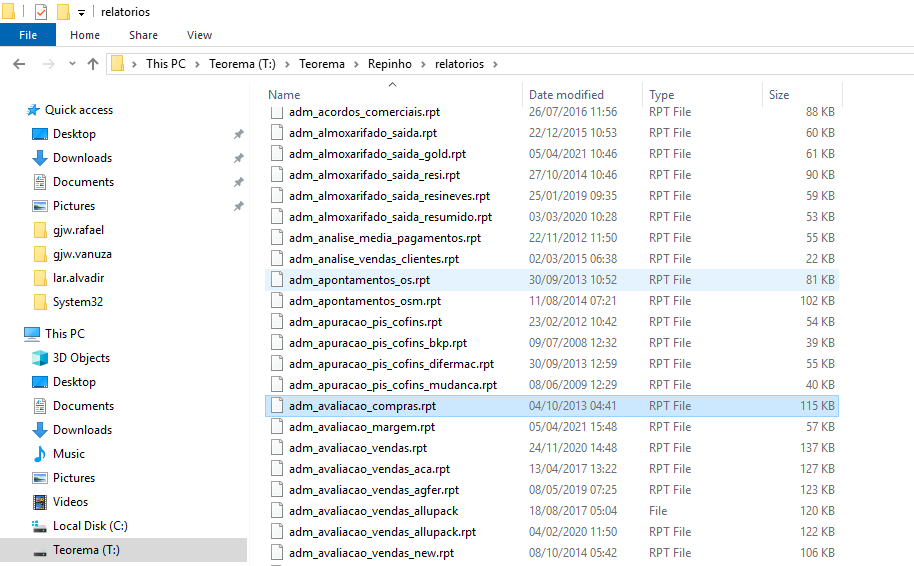Select adm_analise_media_pagamentos.rpt
The height and width of the screenshot is (566, 914).
pyautogui.click(x=385, y=238)
